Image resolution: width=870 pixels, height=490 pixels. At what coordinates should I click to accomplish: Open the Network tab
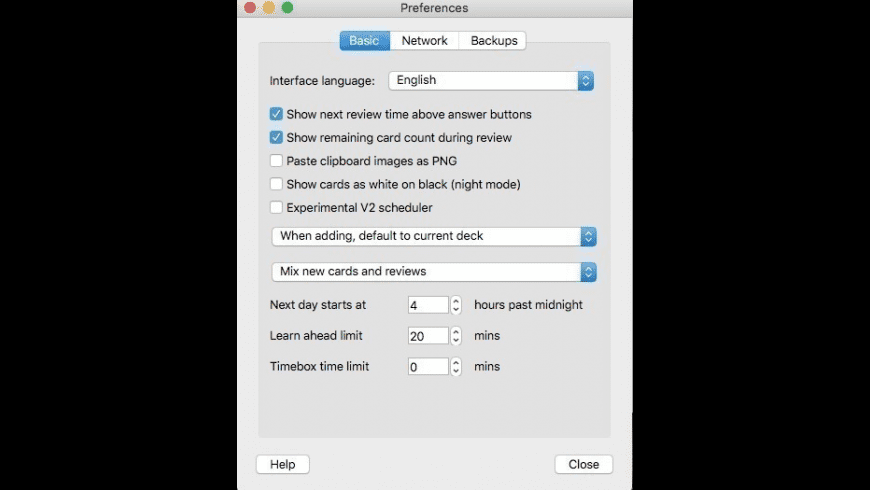click(424, 41)
